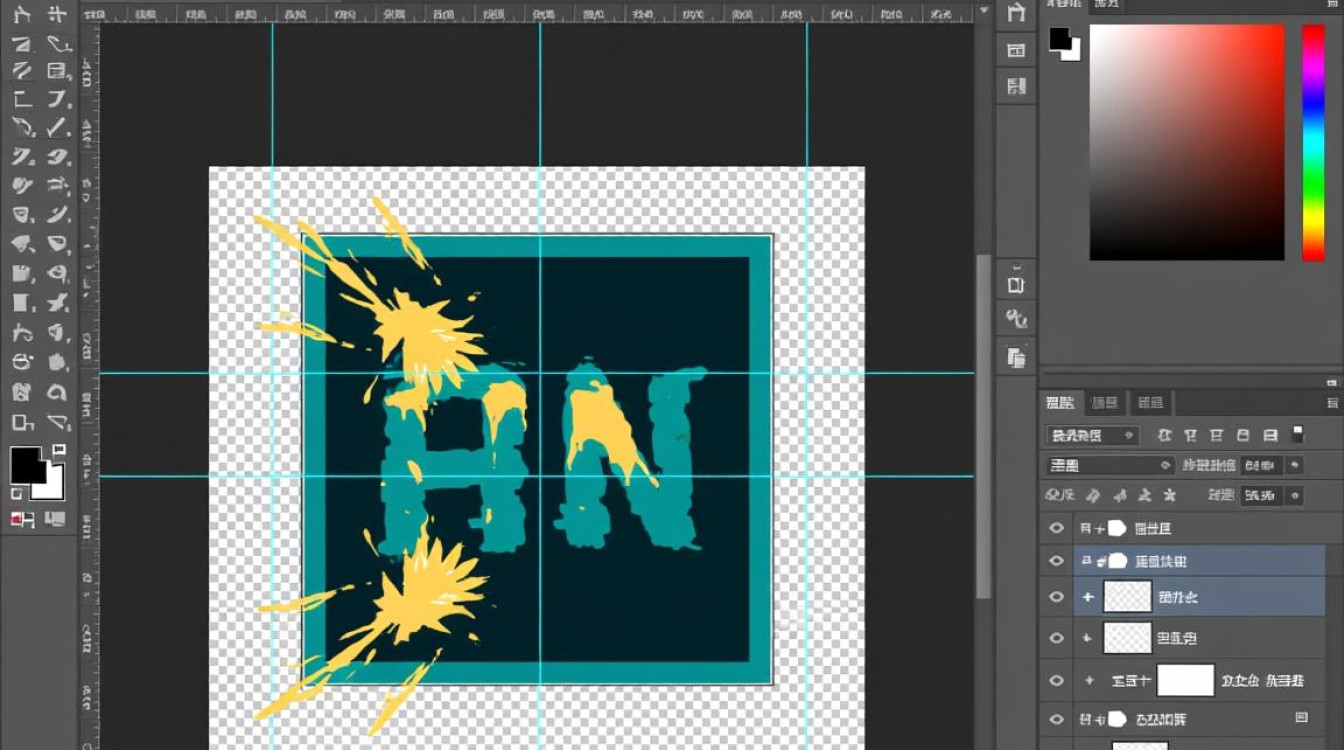
Task: Toggle eye icon of the white-thumbnail layer
Action: pos(1056,680)
